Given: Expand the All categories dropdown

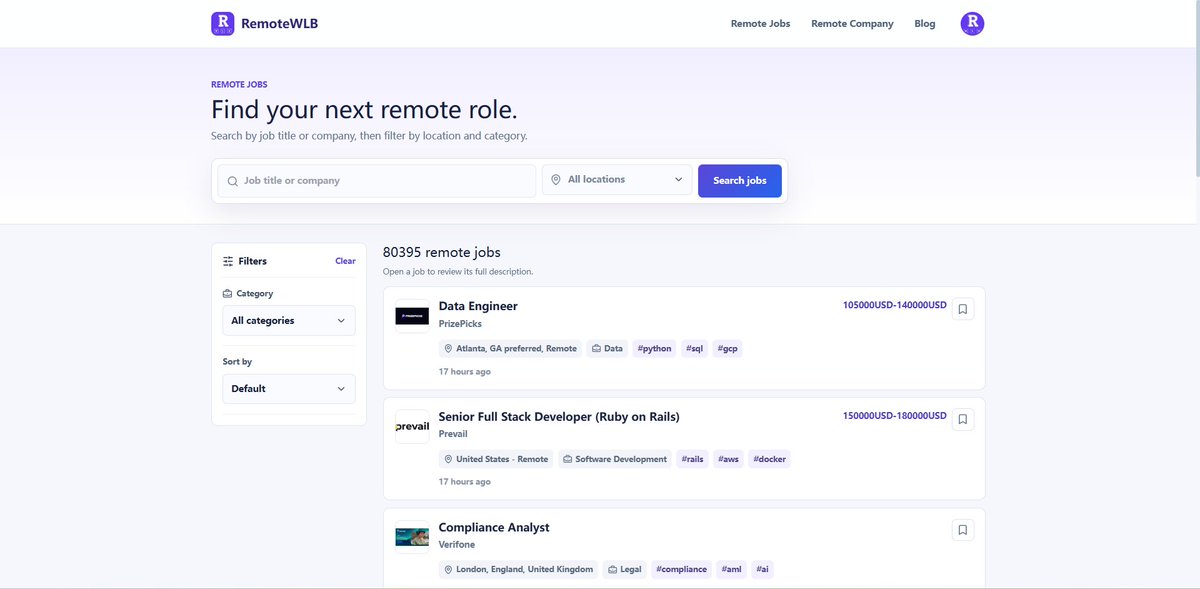Looking at the screenshot, I should coord(289,321).
